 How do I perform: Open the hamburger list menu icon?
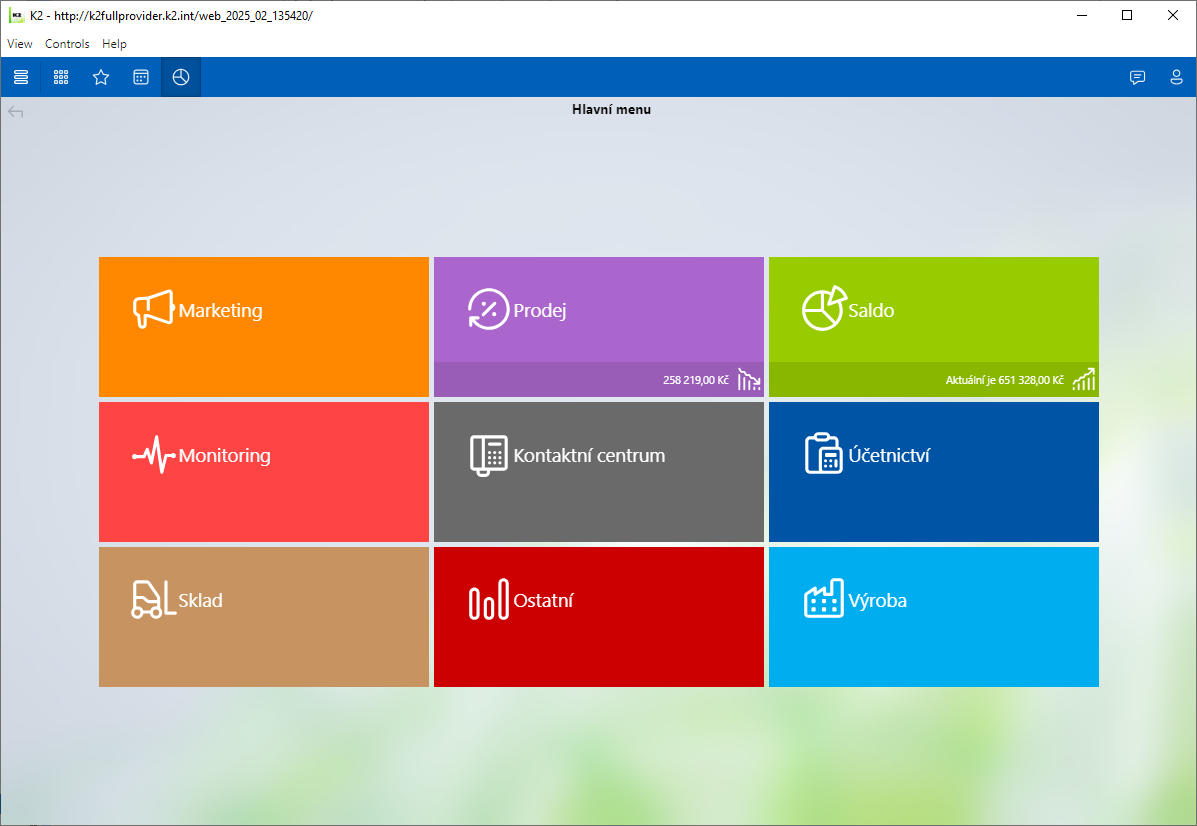[x=21, y=77]
